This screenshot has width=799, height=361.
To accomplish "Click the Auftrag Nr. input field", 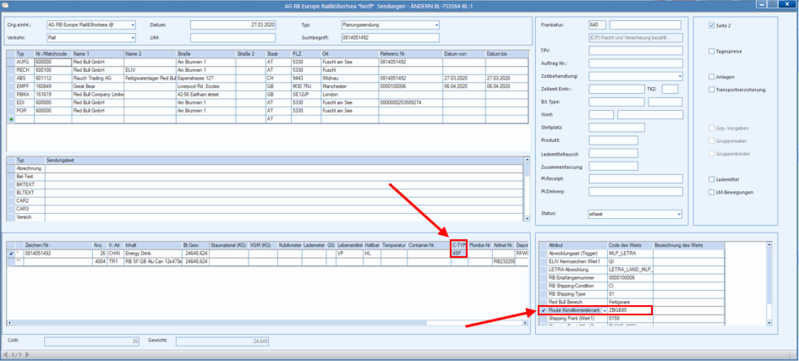I will coord(635,64).
